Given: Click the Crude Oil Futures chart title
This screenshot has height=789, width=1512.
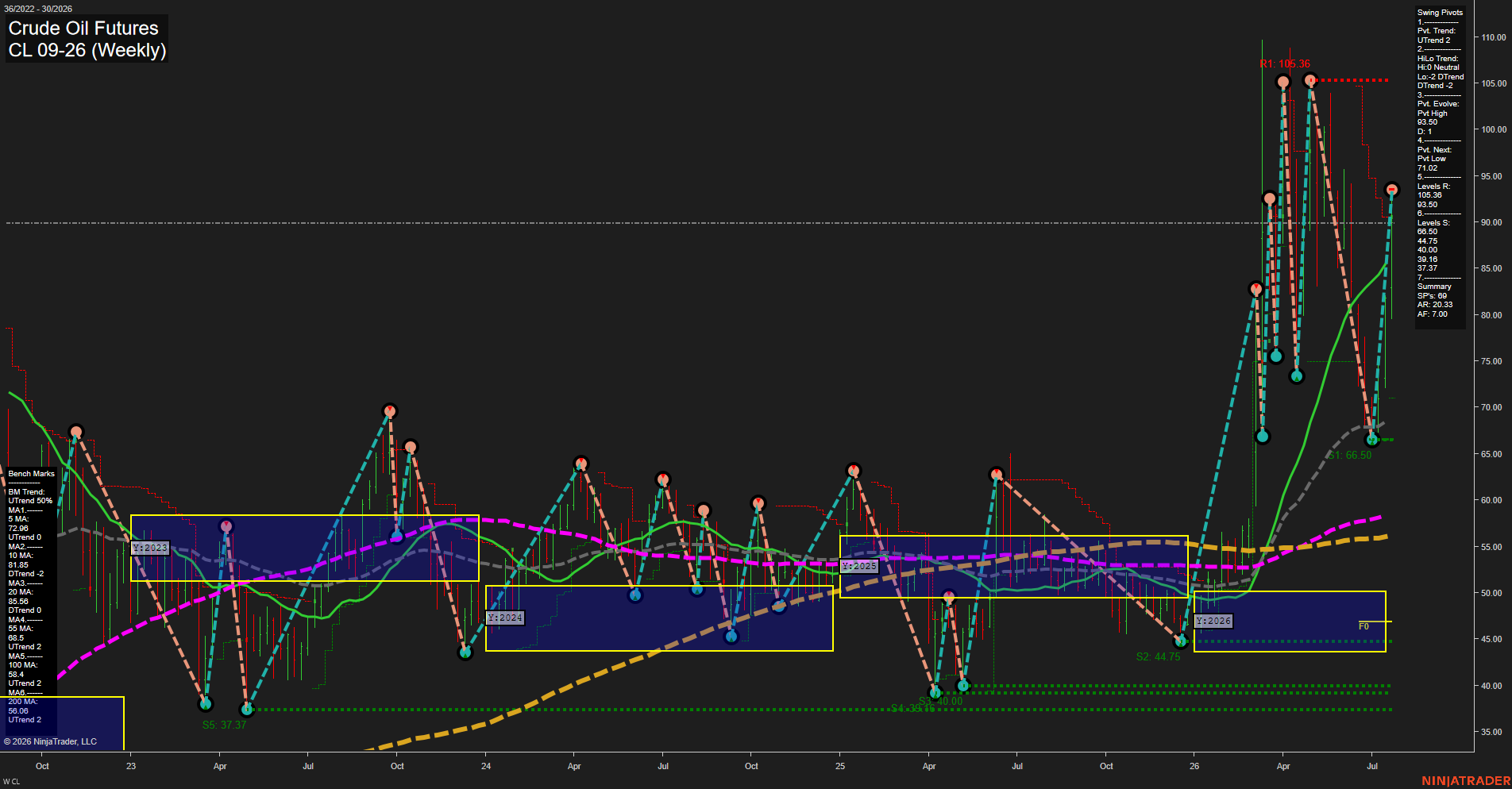Looking at the screenshot, I should [83, 28].
